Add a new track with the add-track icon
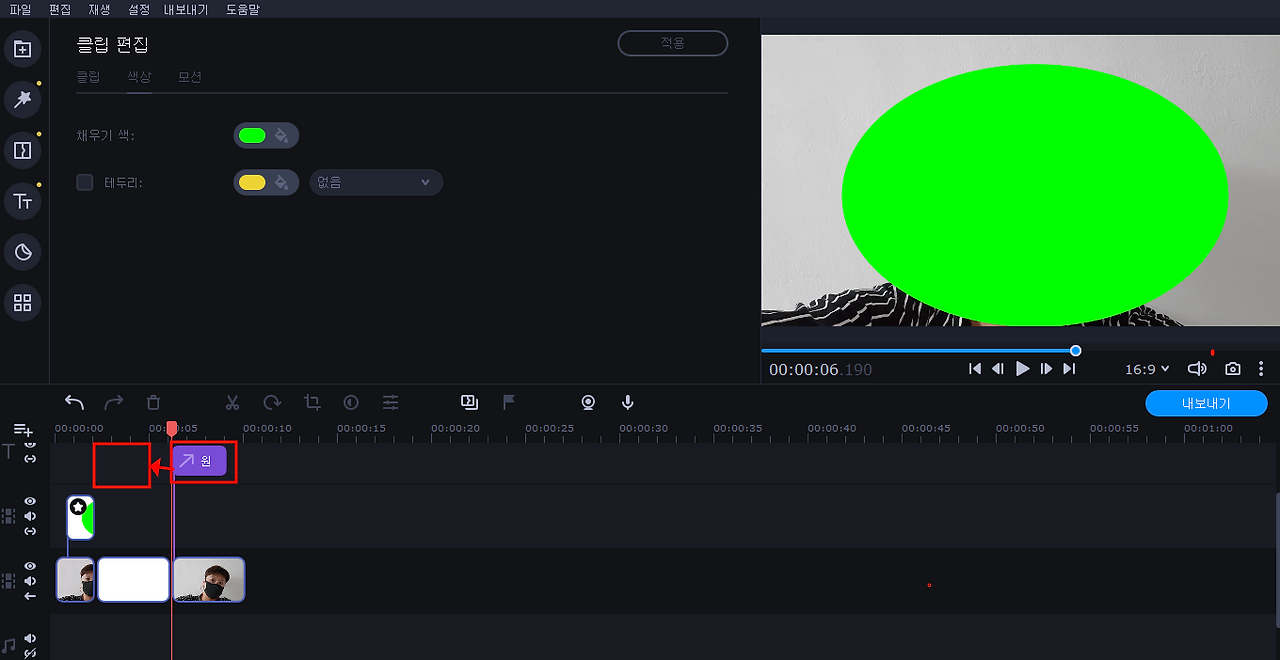The image size is (1280, 660). [23, 430]
